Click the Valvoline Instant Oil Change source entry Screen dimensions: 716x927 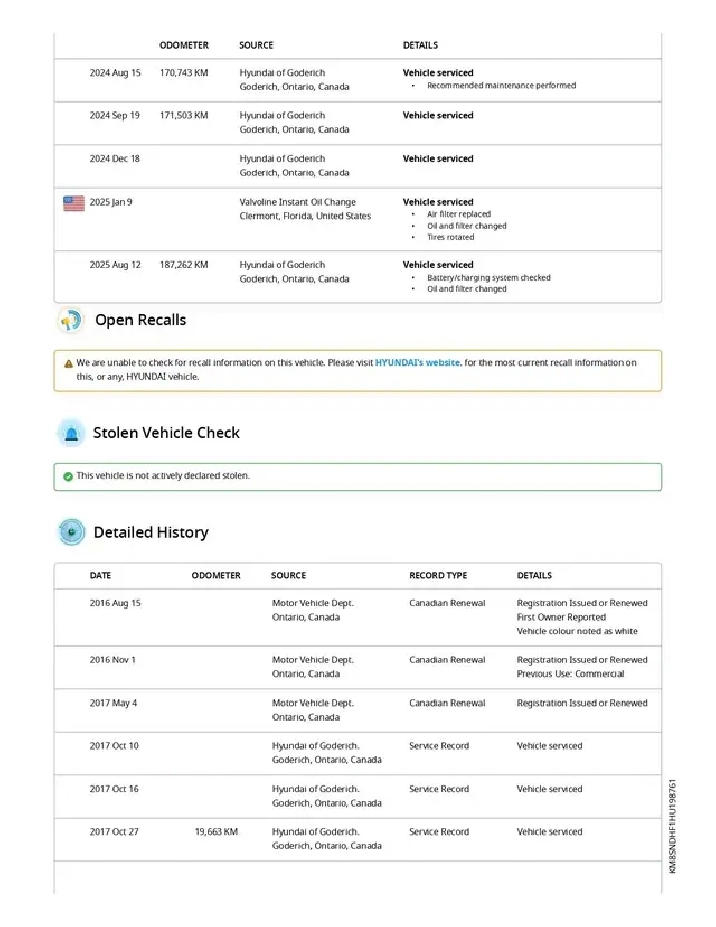[x=297, y=202]
